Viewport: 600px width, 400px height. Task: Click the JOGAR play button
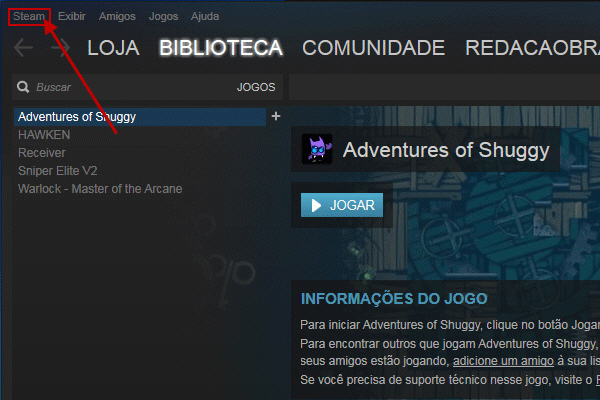tap(342, 205)
